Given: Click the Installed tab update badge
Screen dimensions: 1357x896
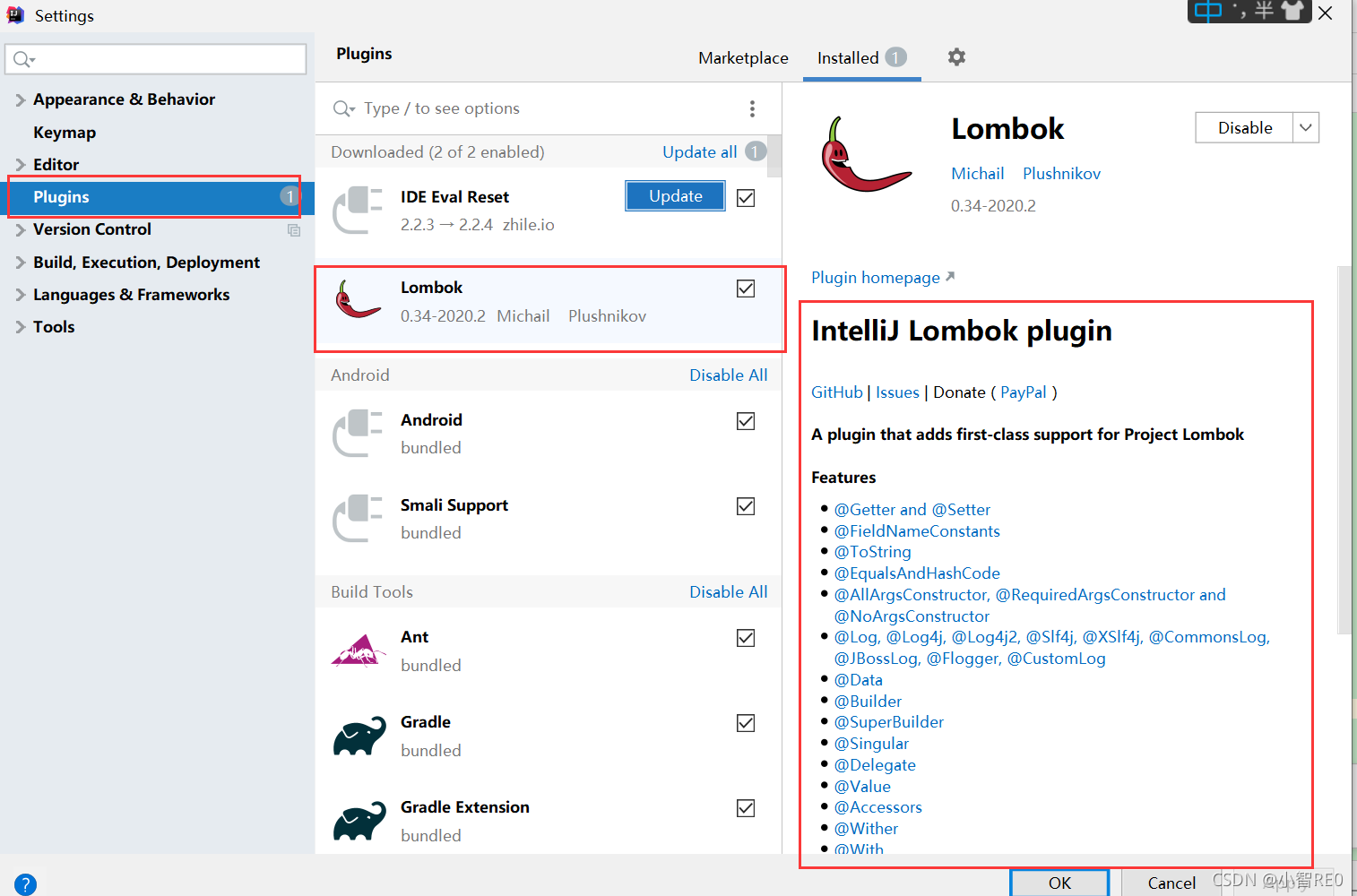Looking at the screenshot, I should pos(896,57).
